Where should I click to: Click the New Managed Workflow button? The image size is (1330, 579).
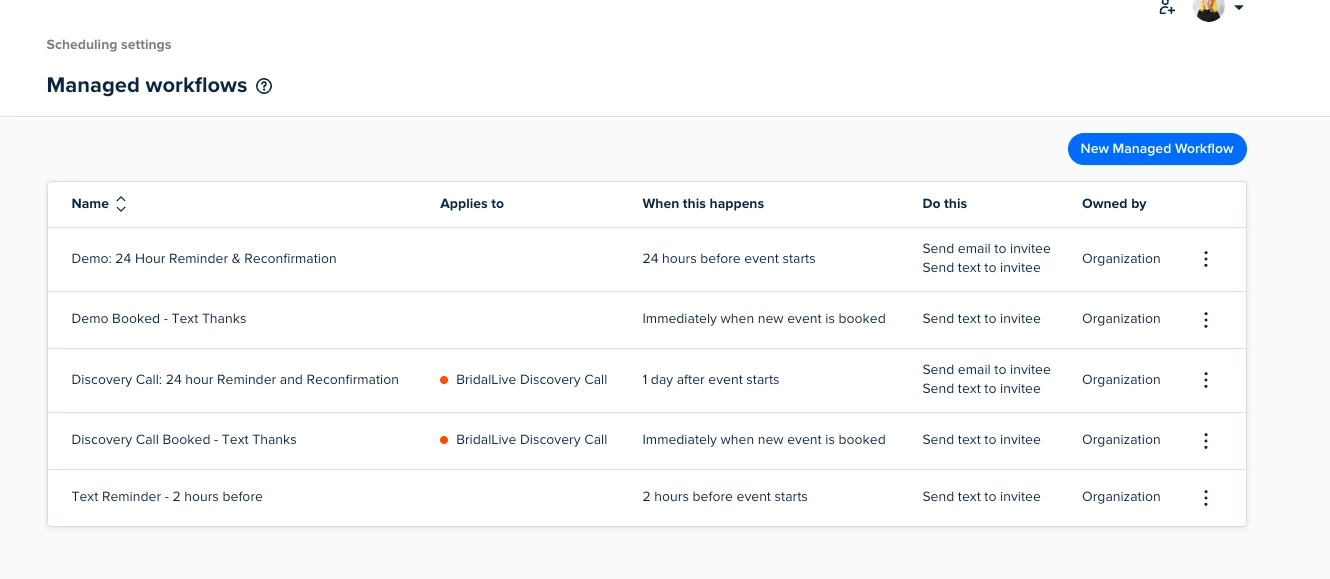pyautogui.click(x=1157, y=149)
